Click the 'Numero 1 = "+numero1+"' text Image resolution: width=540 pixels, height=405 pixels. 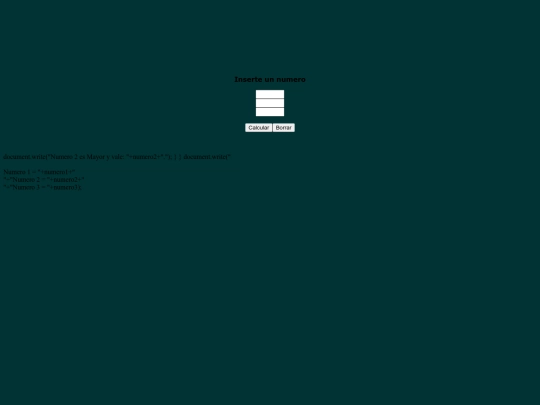click(x=39, y=172)
